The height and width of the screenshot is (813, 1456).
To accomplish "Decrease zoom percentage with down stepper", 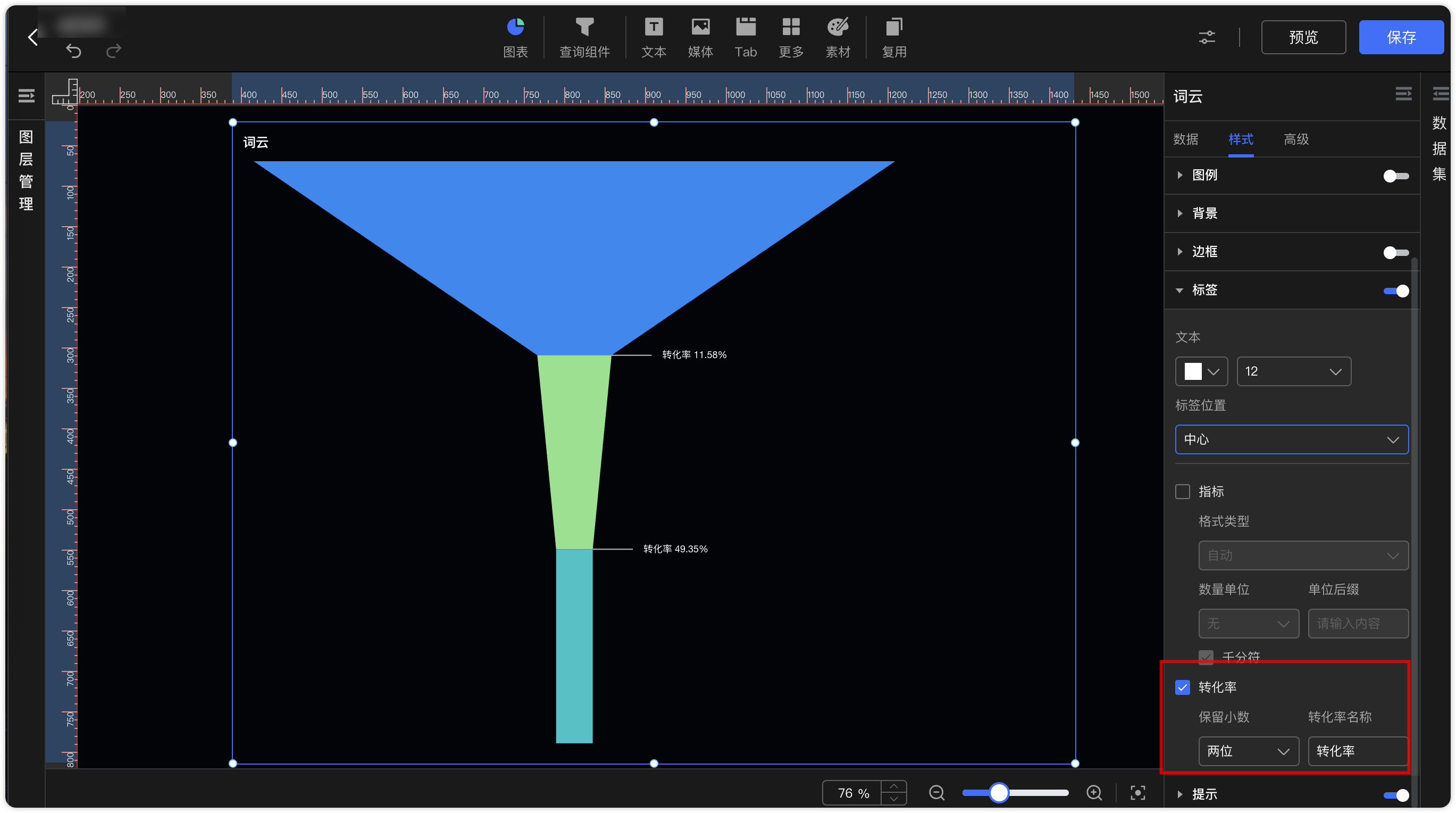I will point(893,799).
